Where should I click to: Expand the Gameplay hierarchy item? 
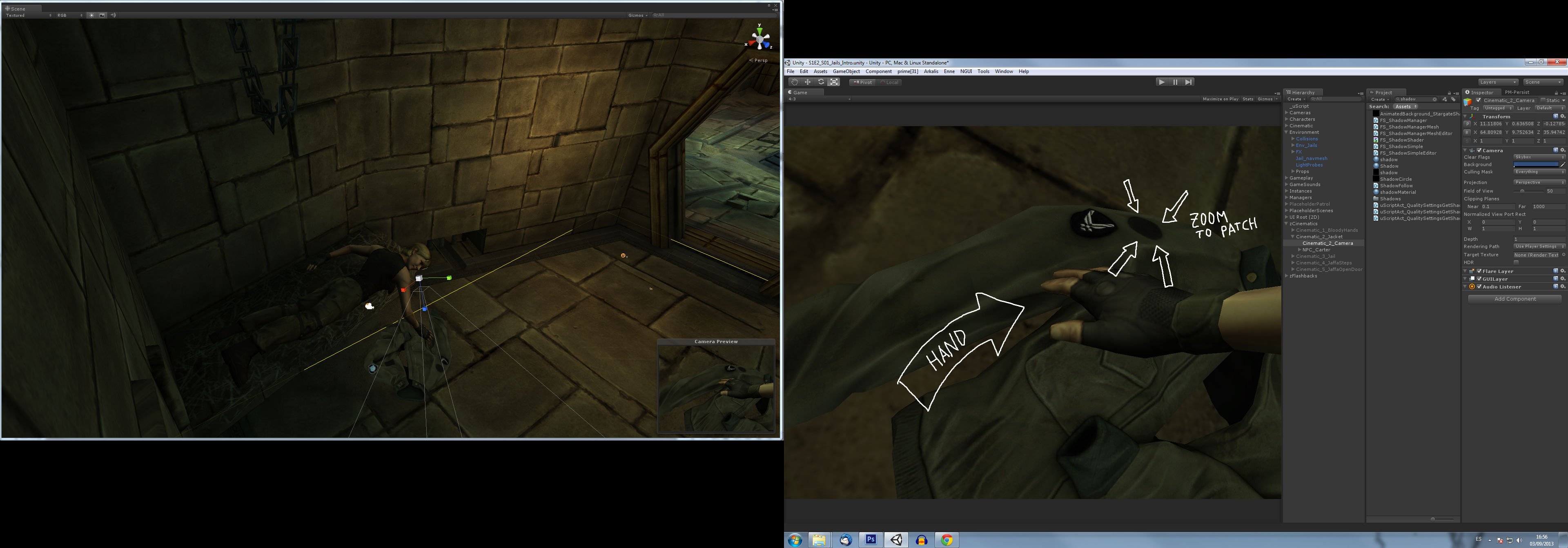click(x=1286, y=178)
